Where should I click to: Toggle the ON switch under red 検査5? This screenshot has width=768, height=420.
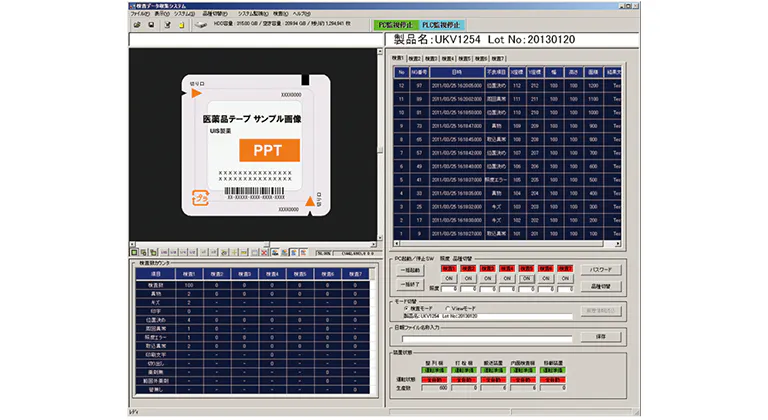point(528,278)
